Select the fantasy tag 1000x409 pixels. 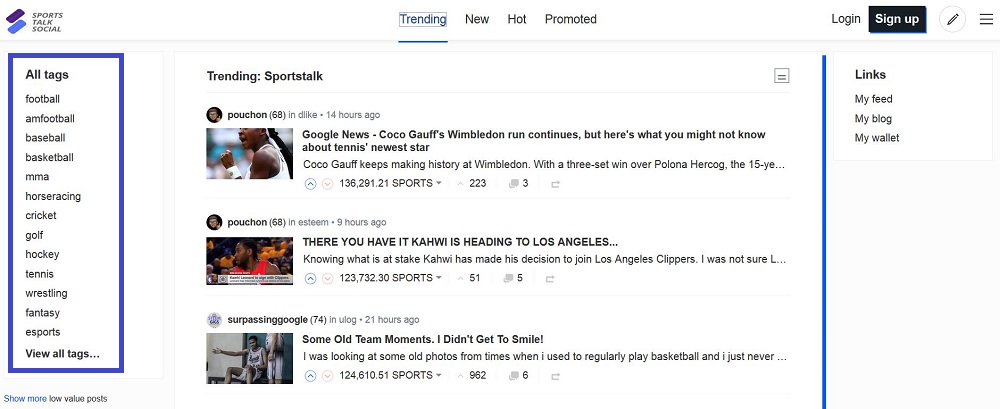click(x=43, y=313)
